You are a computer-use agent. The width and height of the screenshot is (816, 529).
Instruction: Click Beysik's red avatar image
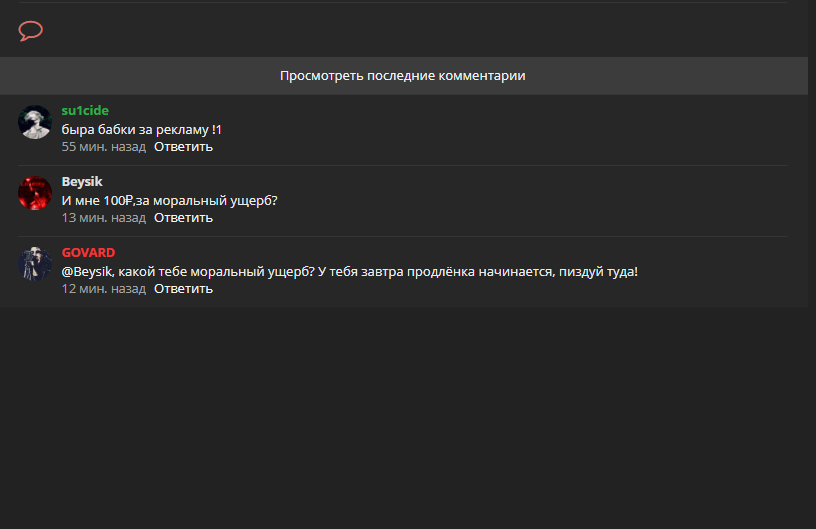tap(35, 193)
